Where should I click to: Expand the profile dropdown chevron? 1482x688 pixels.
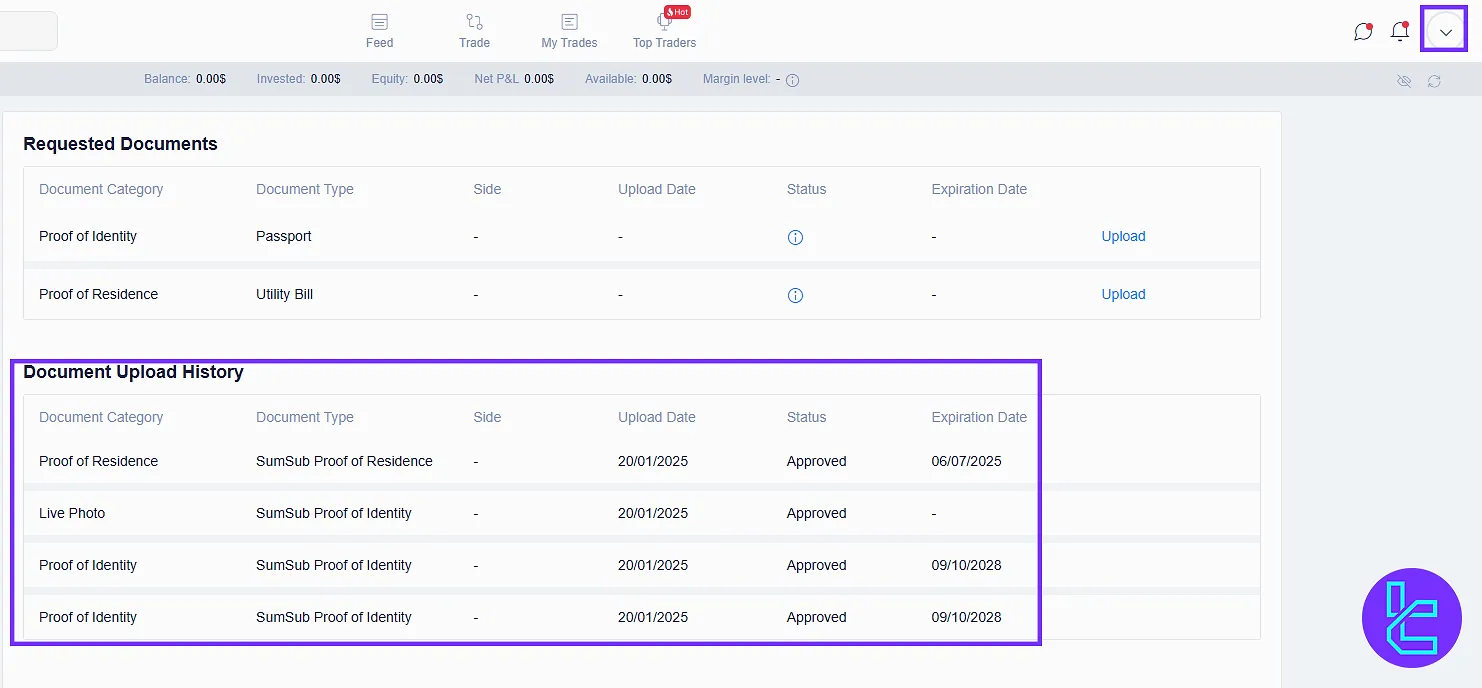1445,32
